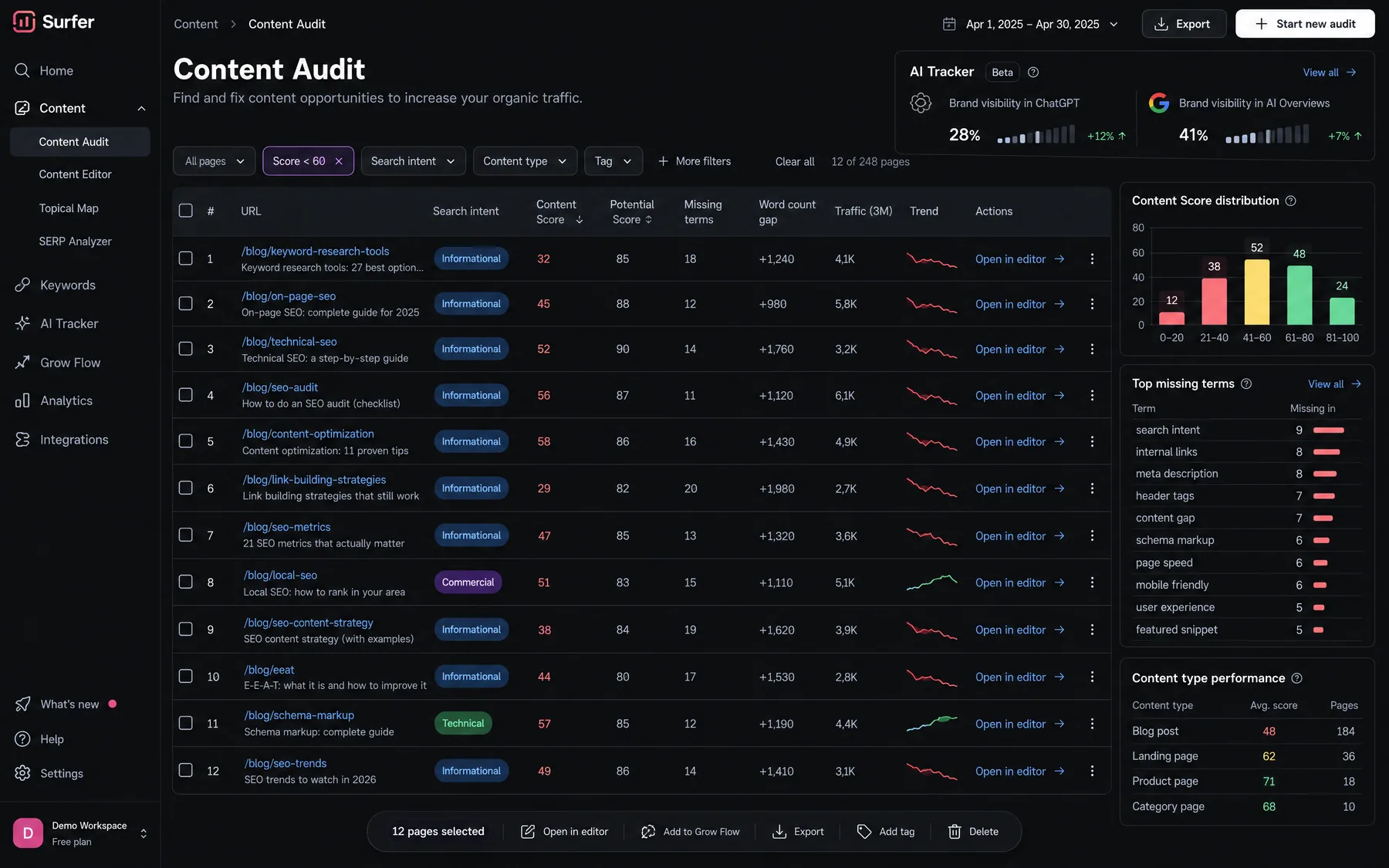Open SERP Analyzer in sidebar
This screenshot has height=868, width=1389.
75,241
